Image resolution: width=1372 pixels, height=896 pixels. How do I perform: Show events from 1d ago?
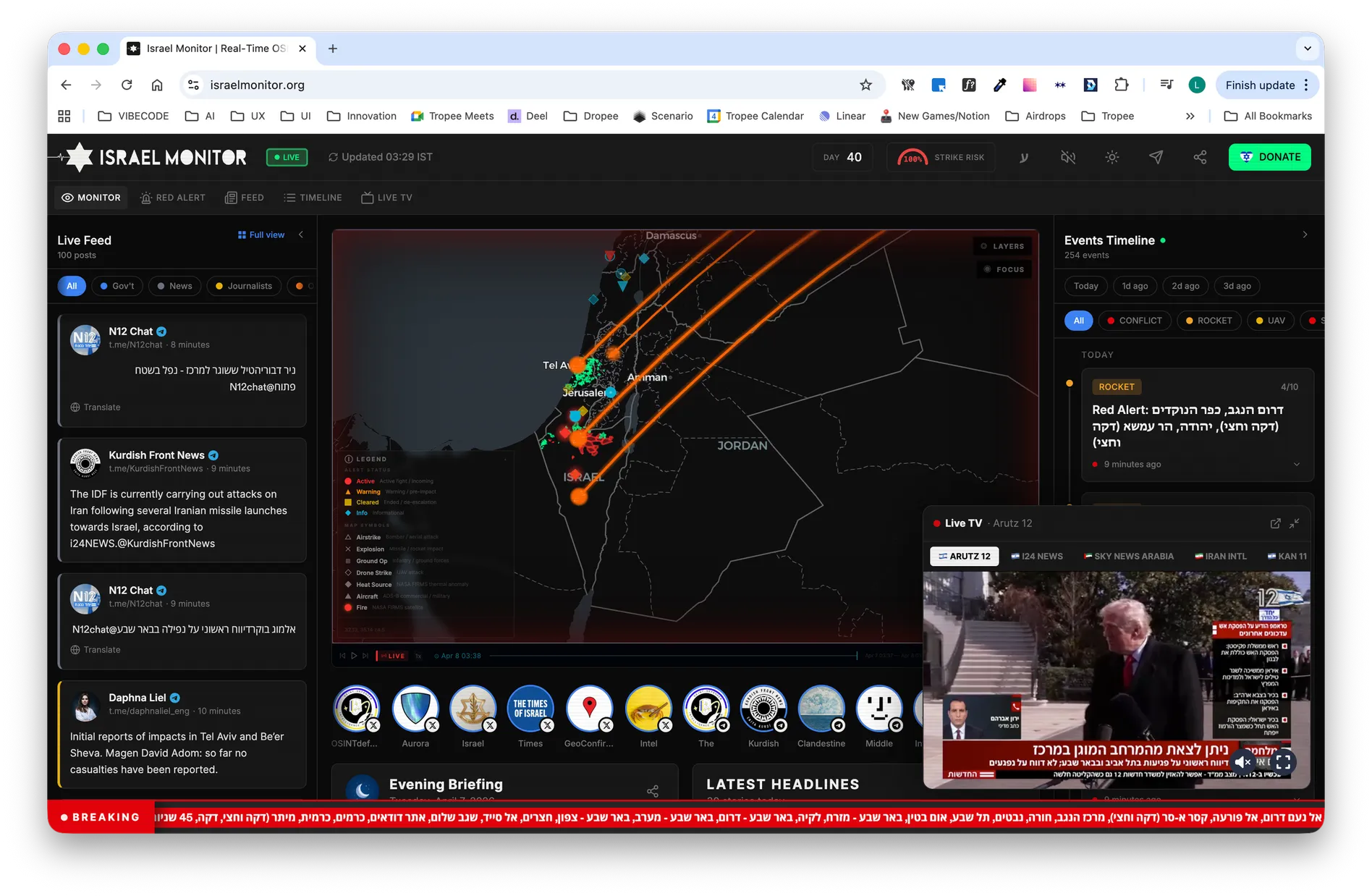pyautogui.click(x=1135, y=286)
